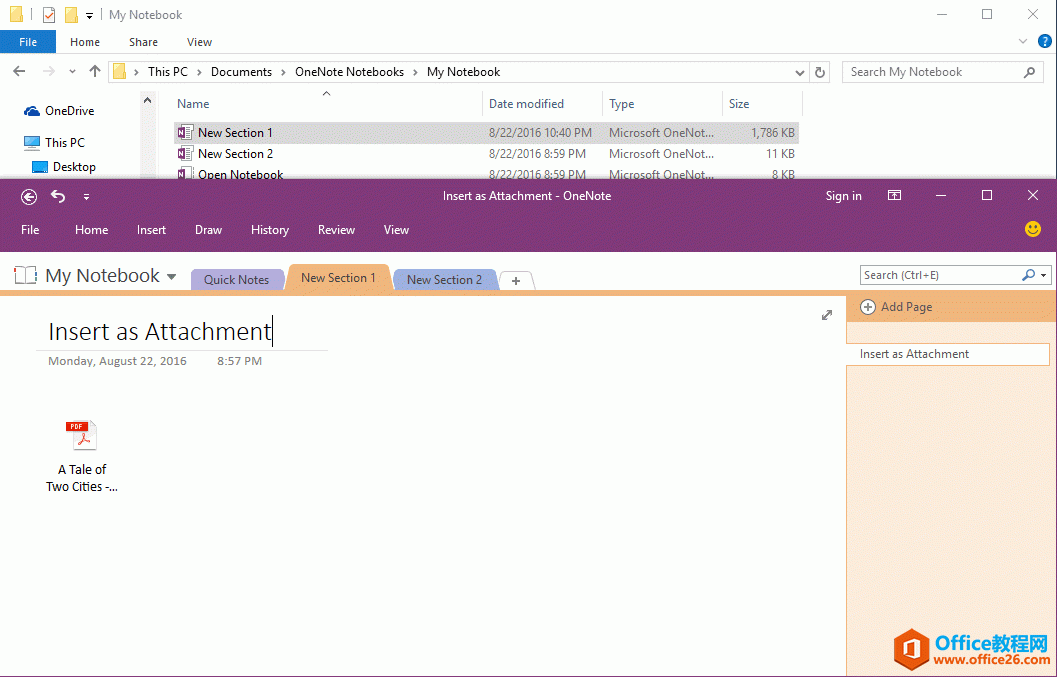The width and height of the screenshot is (1057, 677).
Task: Open the Insert ribbon tab in OneNote
Action: 151,229
